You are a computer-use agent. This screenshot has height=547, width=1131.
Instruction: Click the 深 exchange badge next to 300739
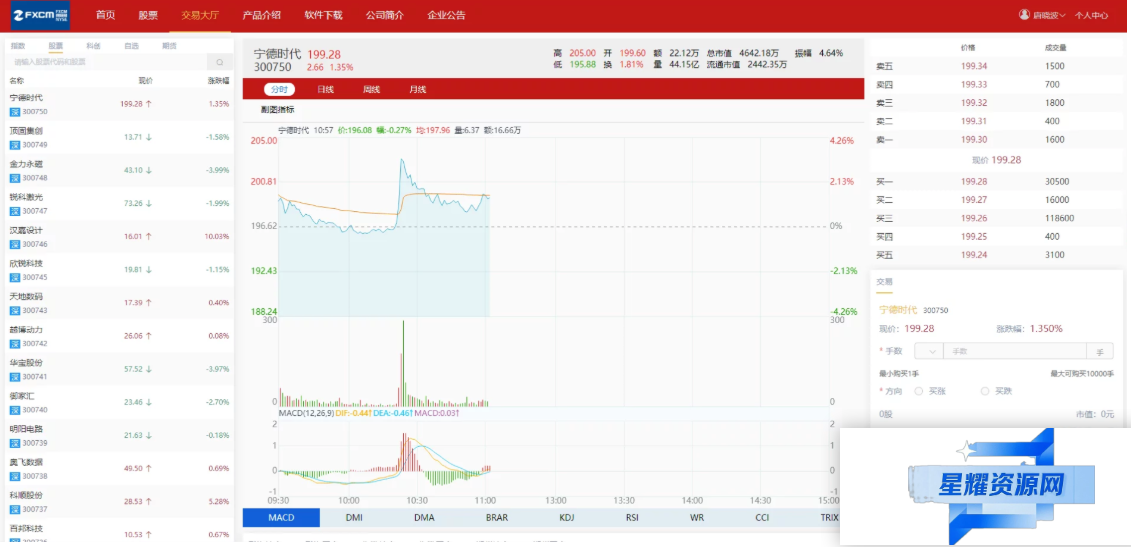tap(14, 444)
